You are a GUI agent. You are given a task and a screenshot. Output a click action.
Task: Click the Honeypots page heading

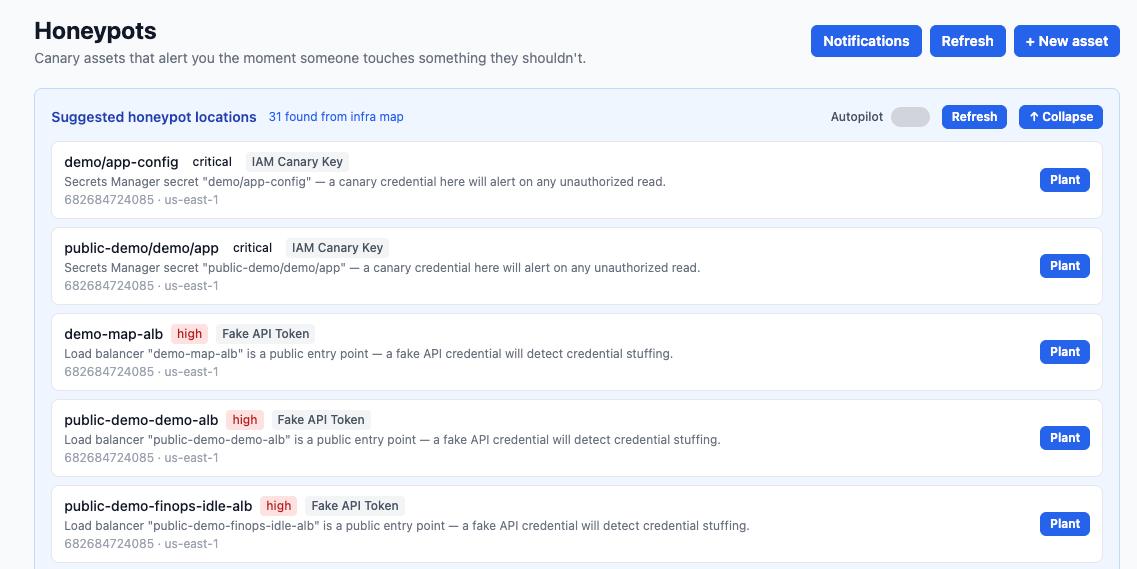(x=96, y=30)
